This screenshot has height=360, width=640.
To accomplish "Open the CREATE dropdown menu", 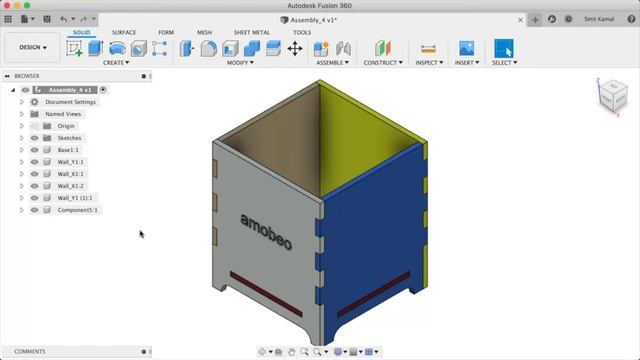I will [x=116, y=62].
